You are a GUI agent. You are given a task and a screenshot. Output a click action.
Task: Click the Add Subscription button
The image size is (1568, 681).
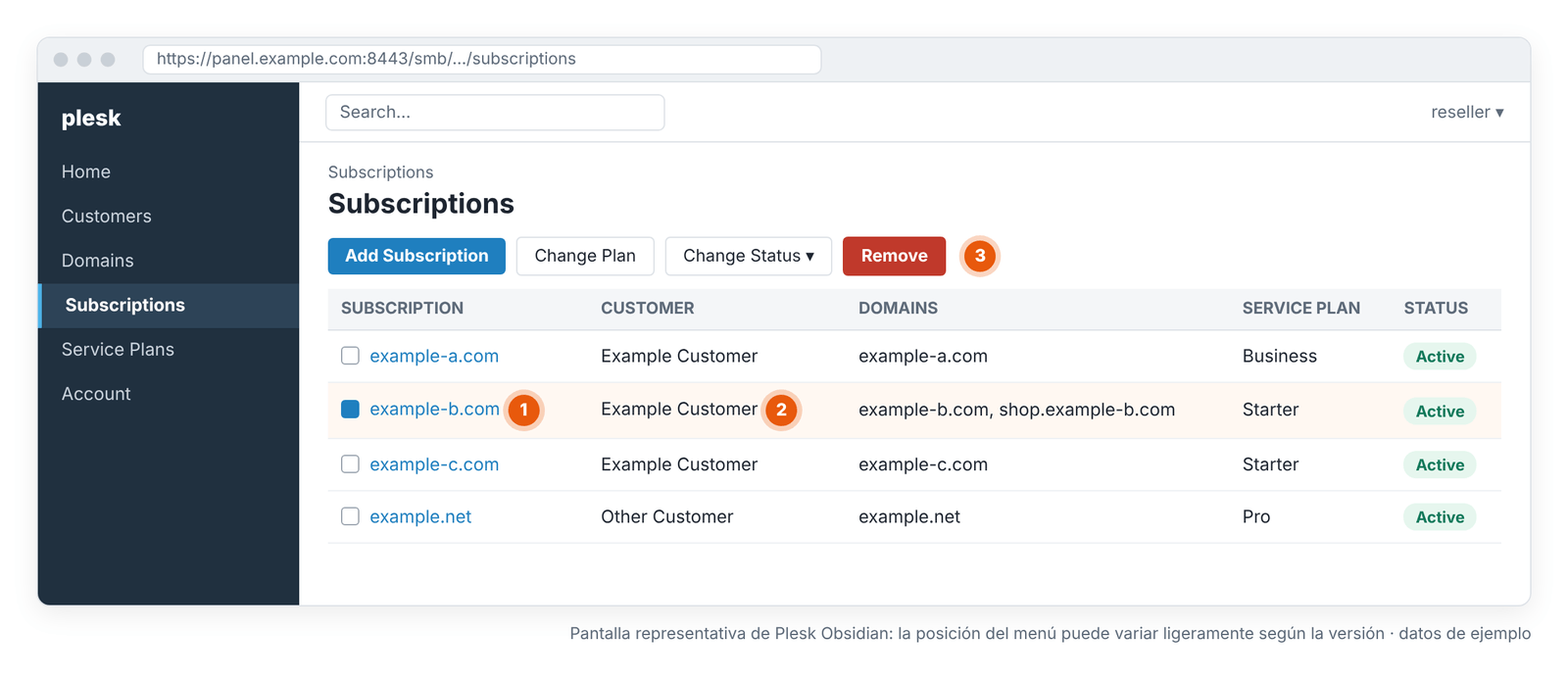click(x=416, y=256)
